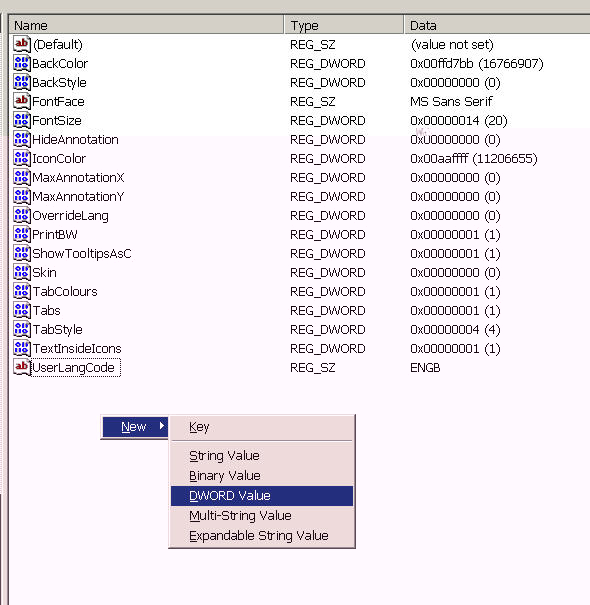Click the Tabs DWORD icon
The width and height of the screenshot is (590, 605).
click(22, 310)
